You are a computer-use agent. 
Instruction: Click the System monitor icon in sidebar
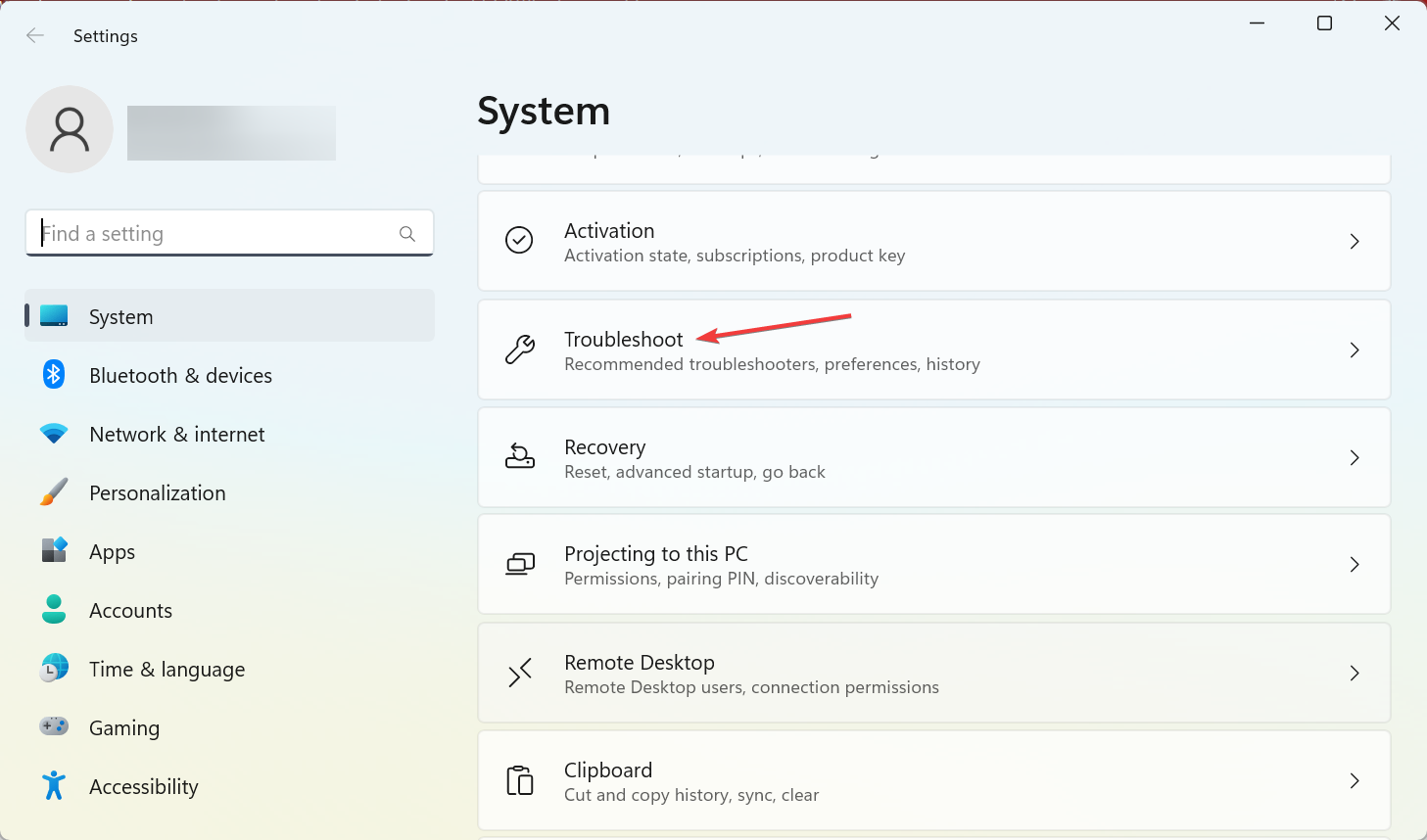click(x=54, y=316)
